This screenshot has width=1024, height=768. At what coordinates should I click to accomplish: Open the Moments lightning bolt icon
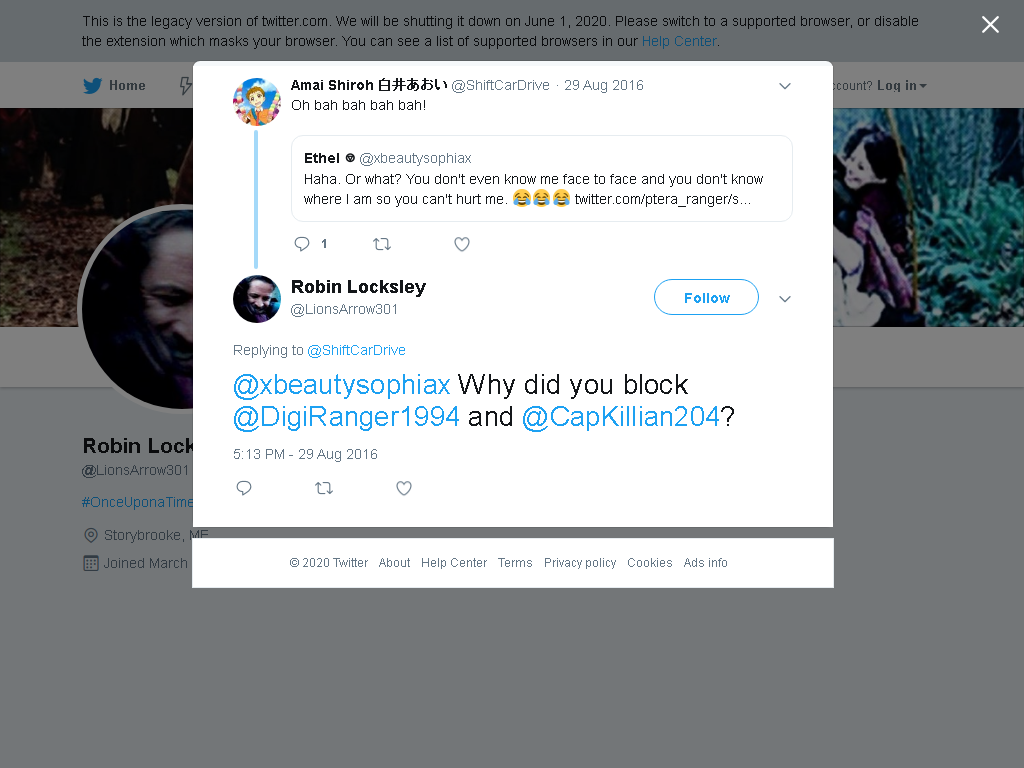click(x=186, y=86)
